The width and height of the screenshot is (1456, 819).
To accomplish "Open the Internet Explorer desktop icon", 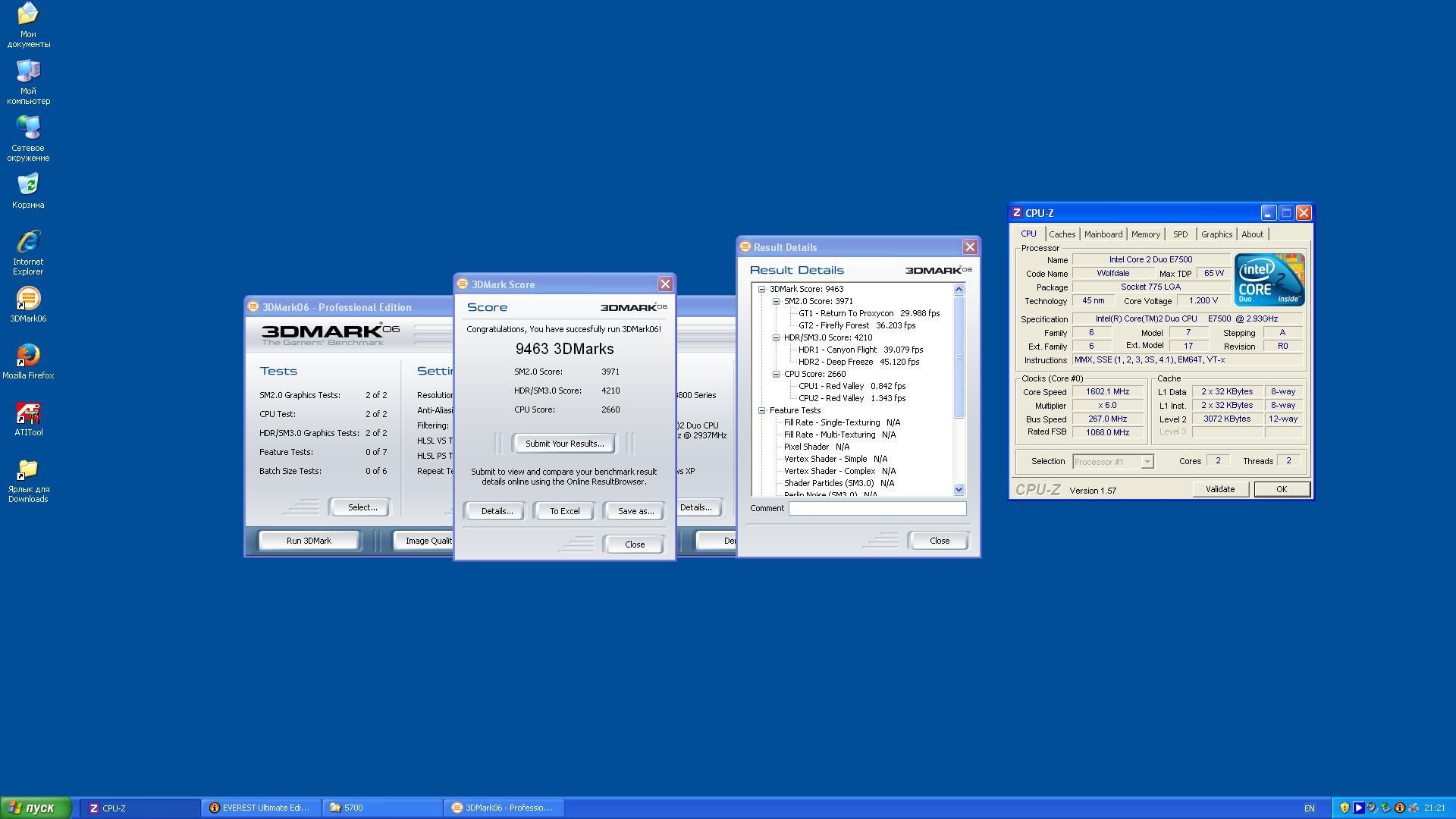I will [x=28, y=243].
